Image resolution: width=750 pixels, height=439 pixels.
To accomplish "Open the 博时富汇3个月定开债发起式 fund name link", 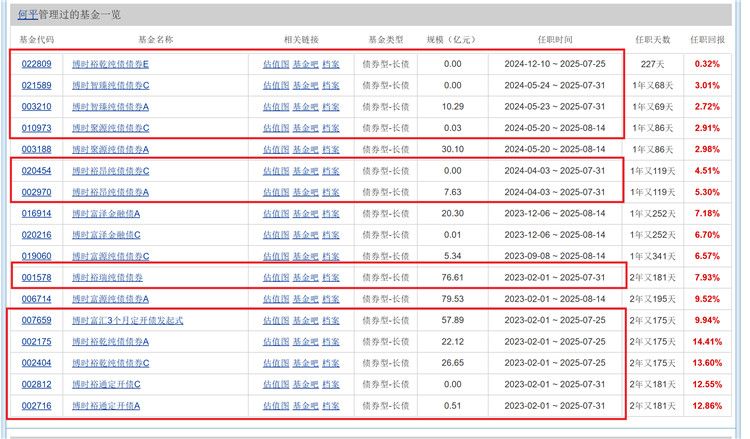I will tap(128, 320).
